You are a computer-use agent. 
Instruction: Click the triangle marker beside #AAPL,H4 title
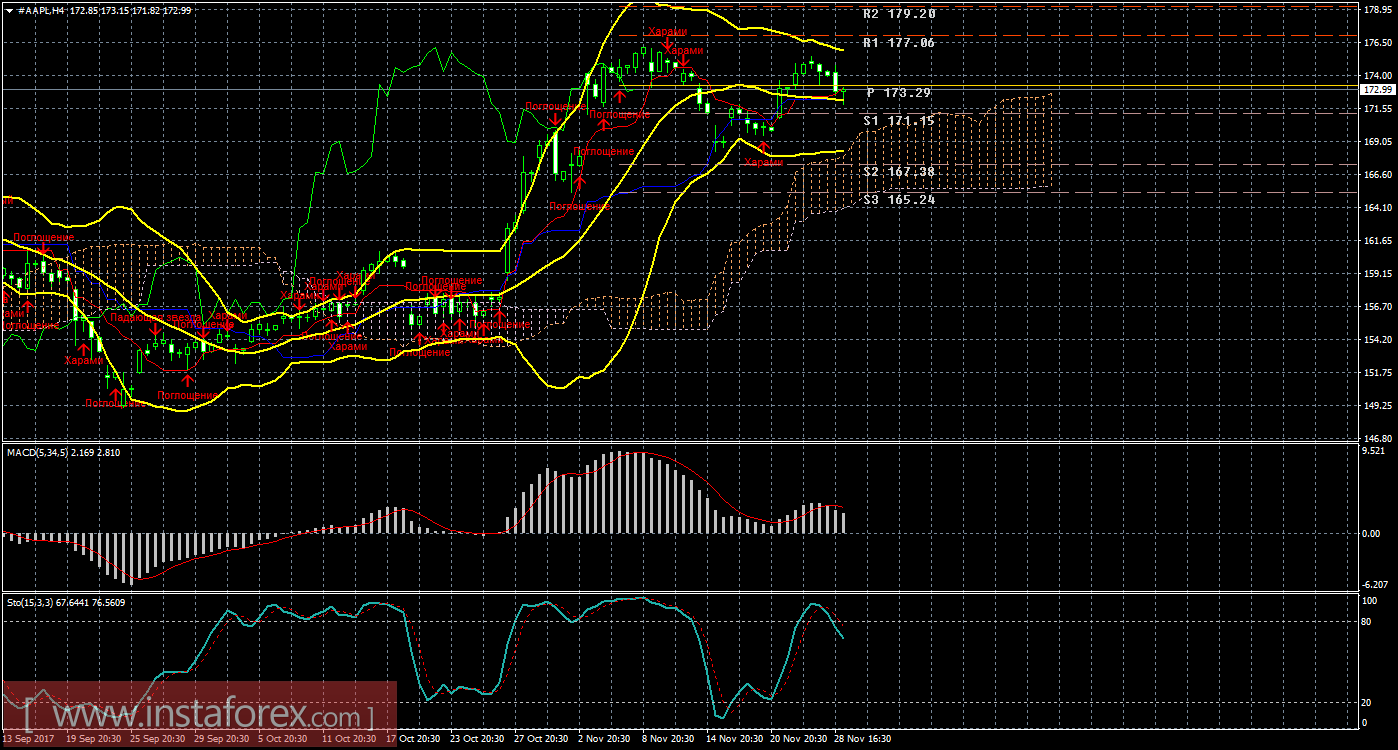point(9,10)
